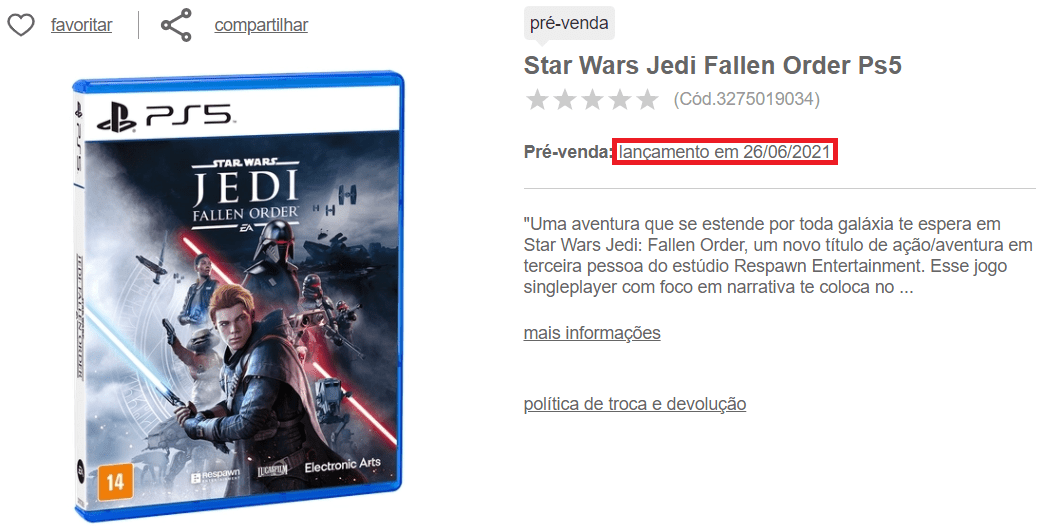Click the age rating 14 badge
The height and width of the screenshot is (531, 1040).
pos(114,481)
